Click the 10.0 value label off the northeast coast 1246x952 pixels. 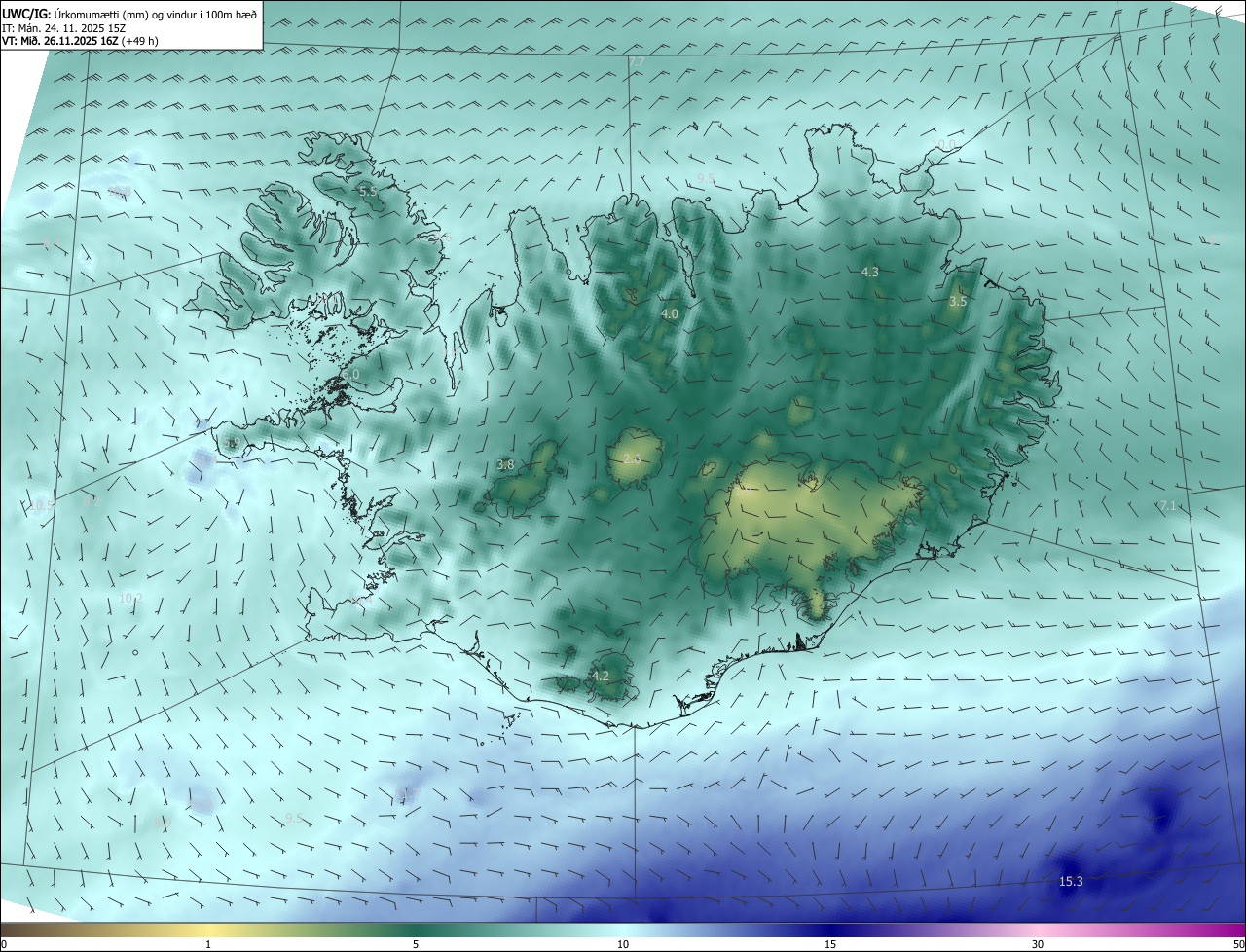(943, 145)
